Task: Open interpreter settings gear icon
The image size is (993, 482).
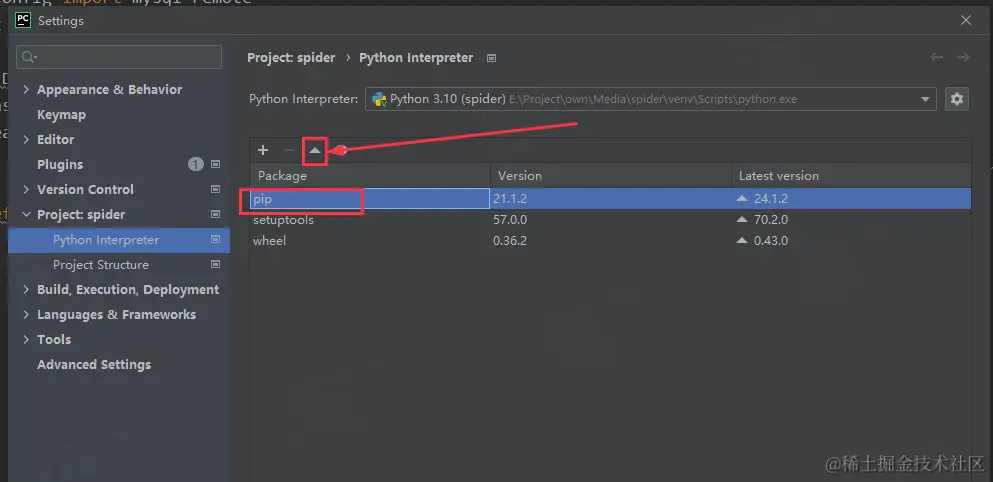Action: (957, 99)
